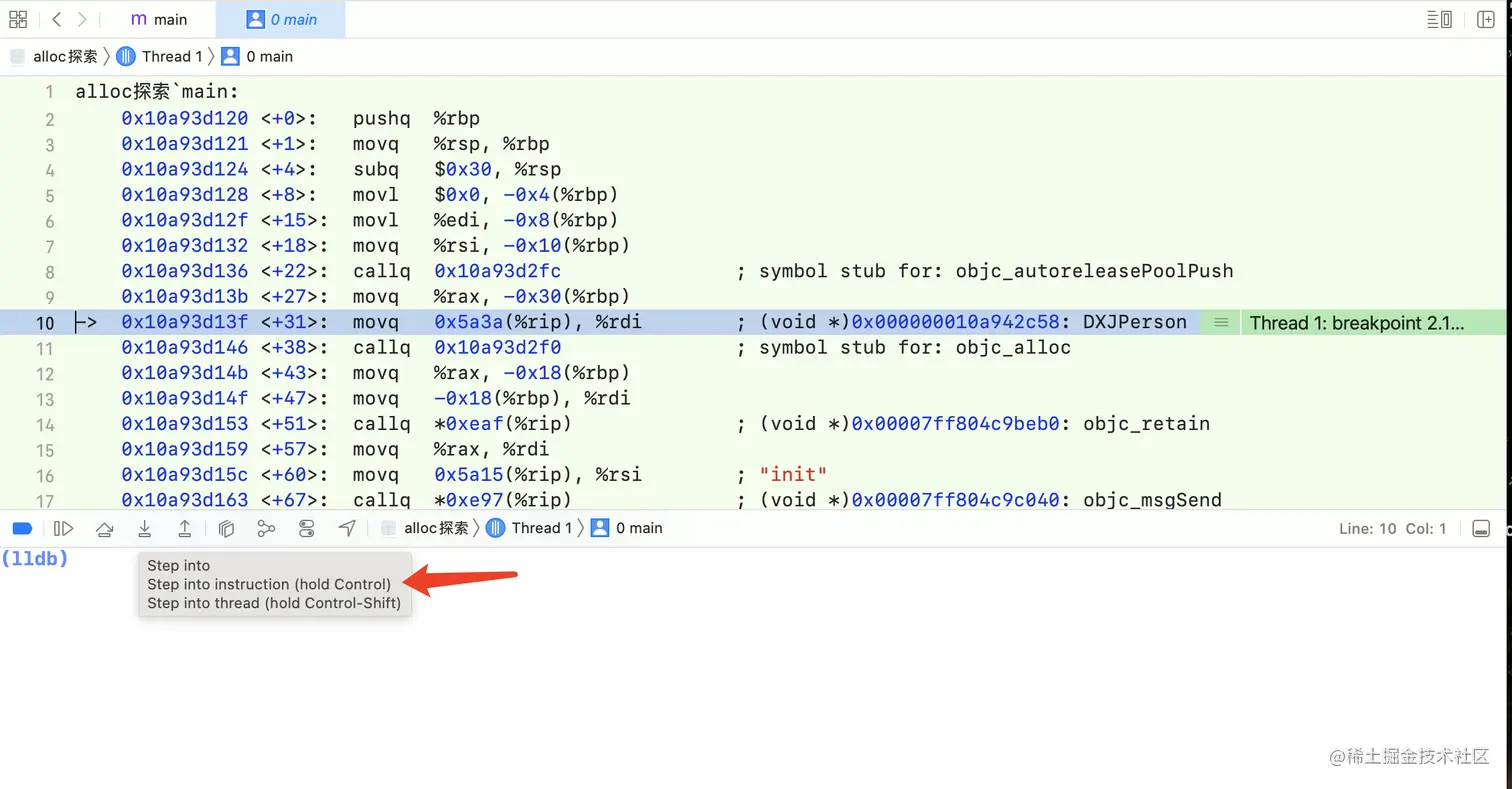Step over the current instruction
Viewport: 1512px width, 789px height.
pos(105,528)
